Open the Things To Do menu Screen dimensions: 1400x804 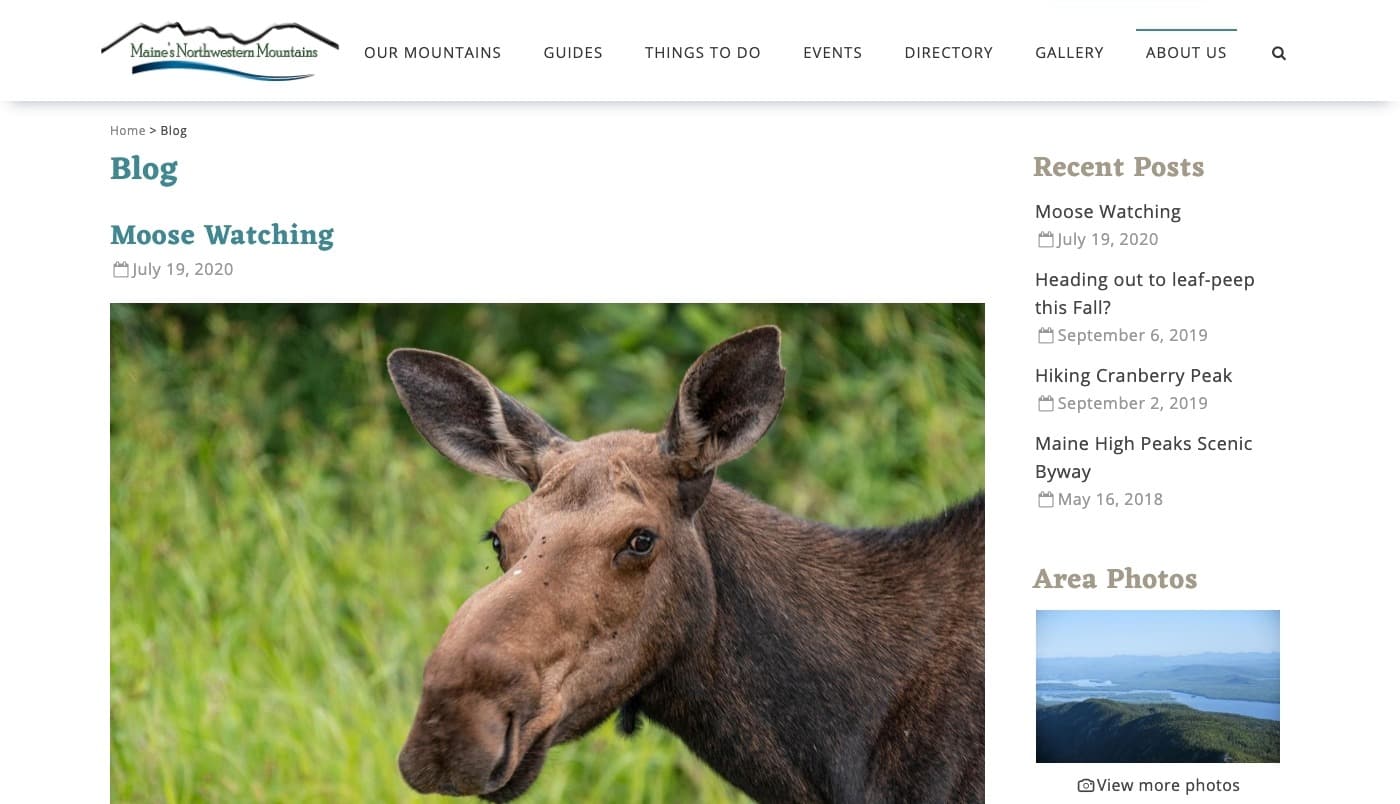(x=703, y=53)
